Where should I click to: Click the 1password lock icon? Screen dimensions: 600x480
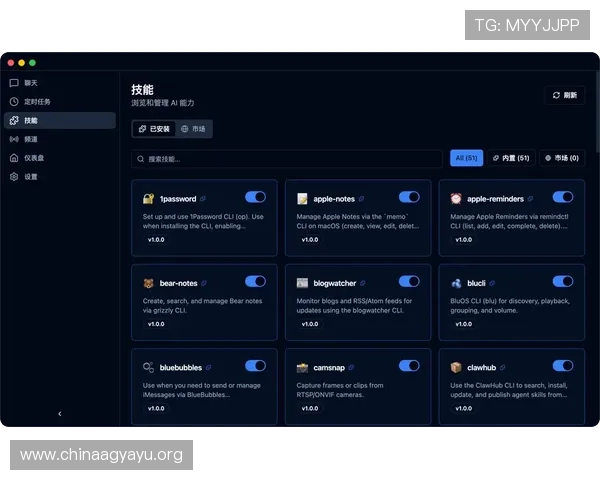pos(148,198)
